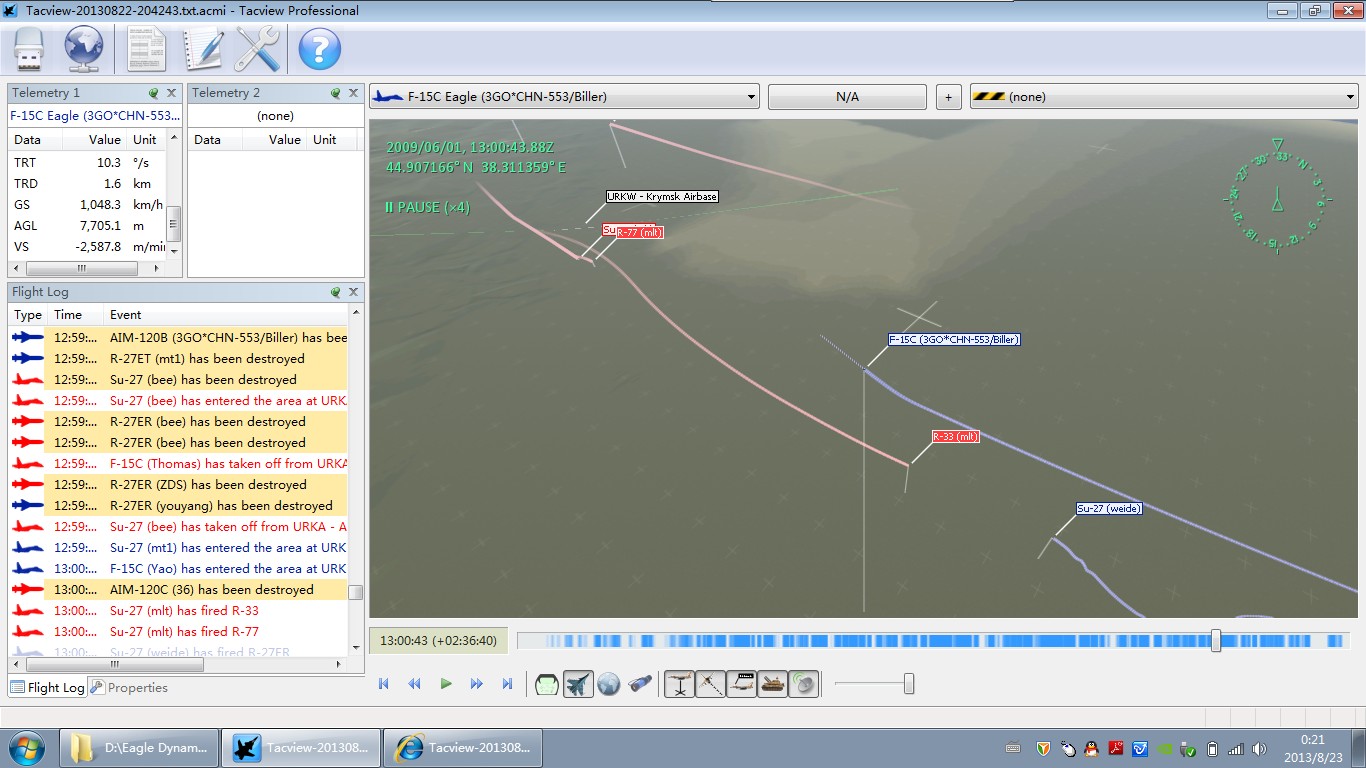The image size is (1366, 768).
Task: Adjust the slider beside view buttons
Action: 909,684
